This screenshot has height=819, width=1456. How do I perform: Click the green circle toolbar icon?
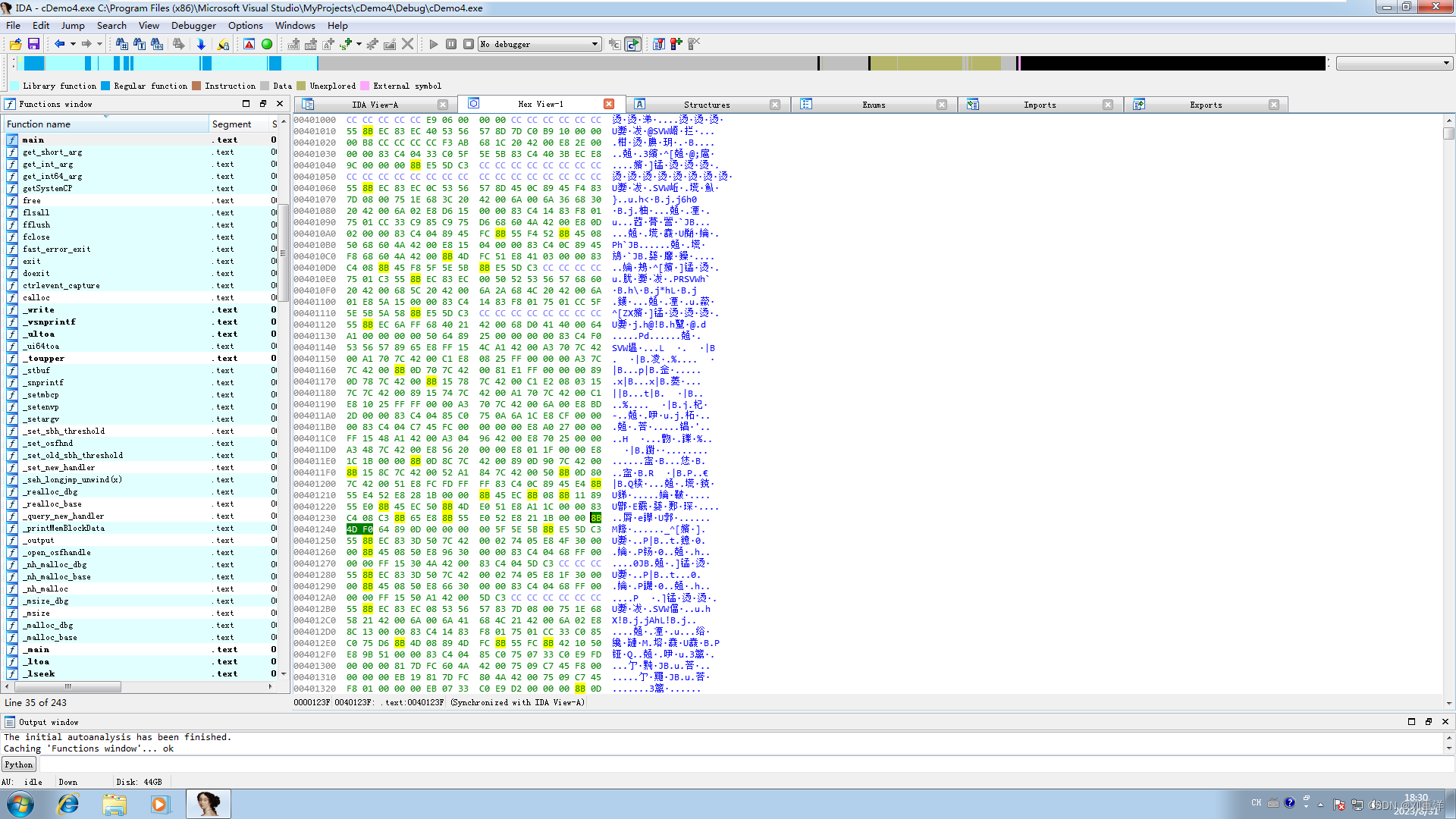267,44
